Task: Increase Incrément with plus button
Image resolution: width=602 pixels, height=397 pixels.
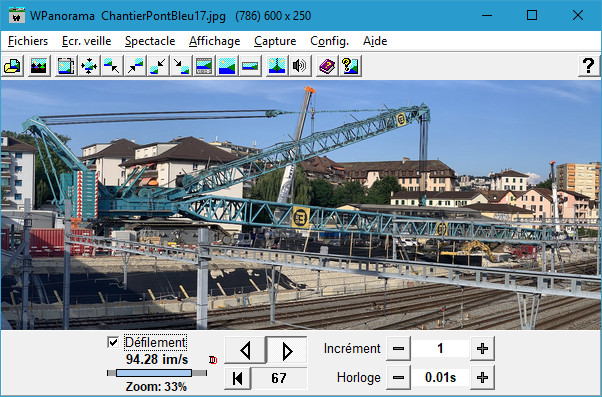Action: 482,349
